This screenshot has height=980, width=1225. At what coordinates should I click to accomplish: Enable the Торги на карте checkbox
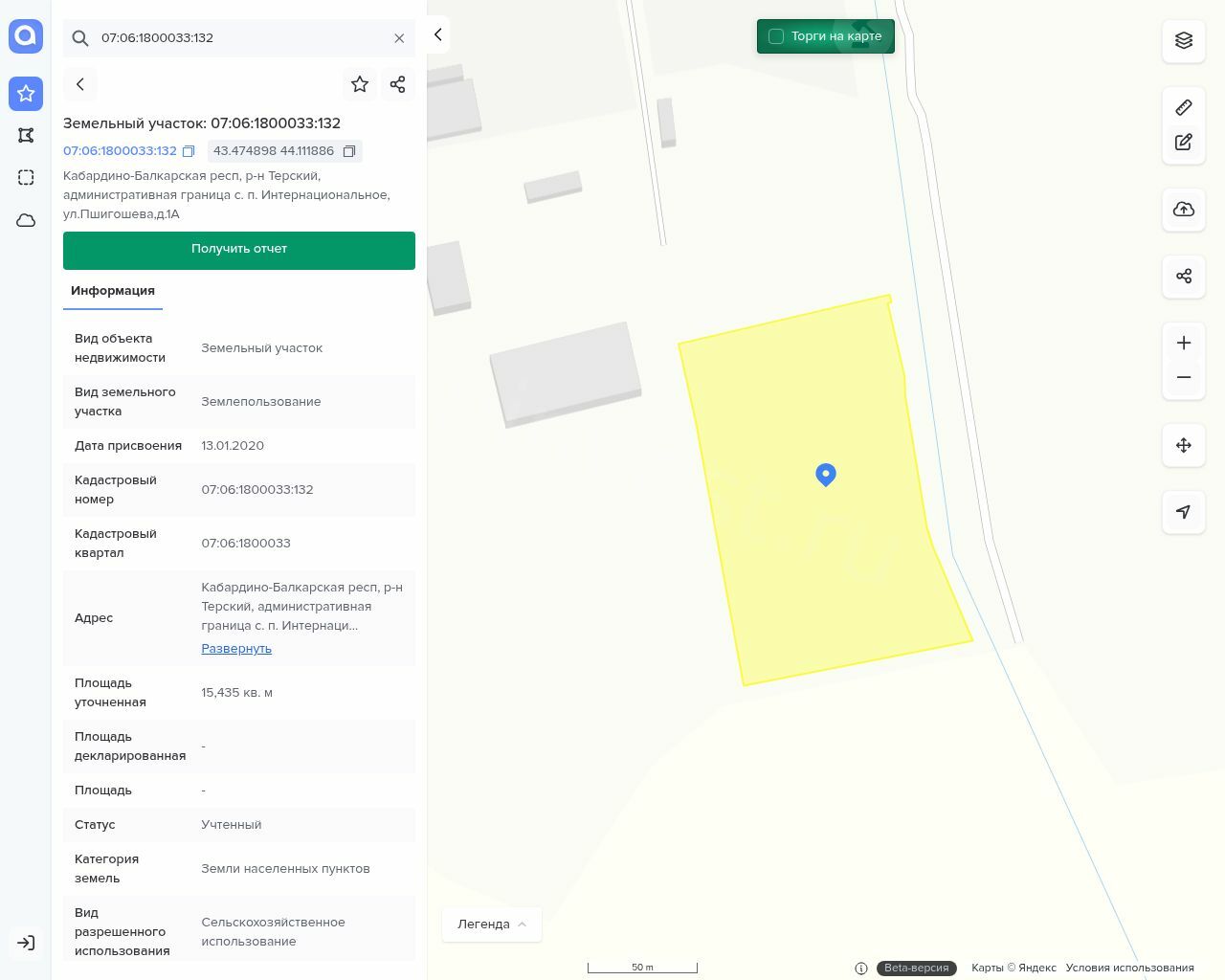pyautogui.click(x=776, y=36)
